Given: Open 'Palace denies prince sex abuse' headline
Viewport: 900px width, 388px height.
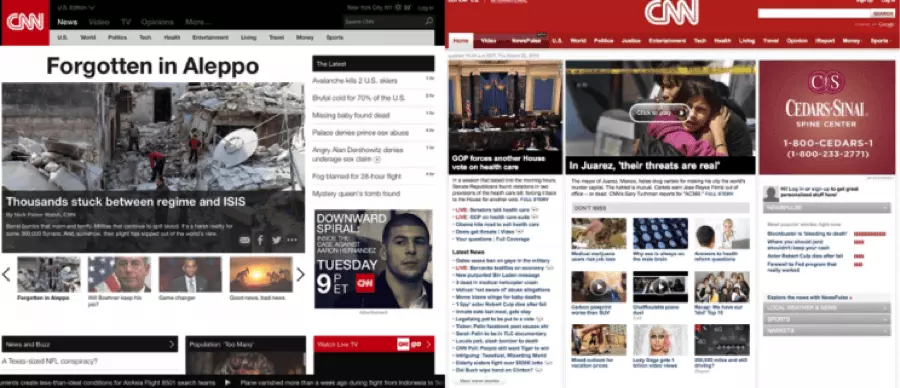Looking at the screenshot, I should [x=360, y=133].
